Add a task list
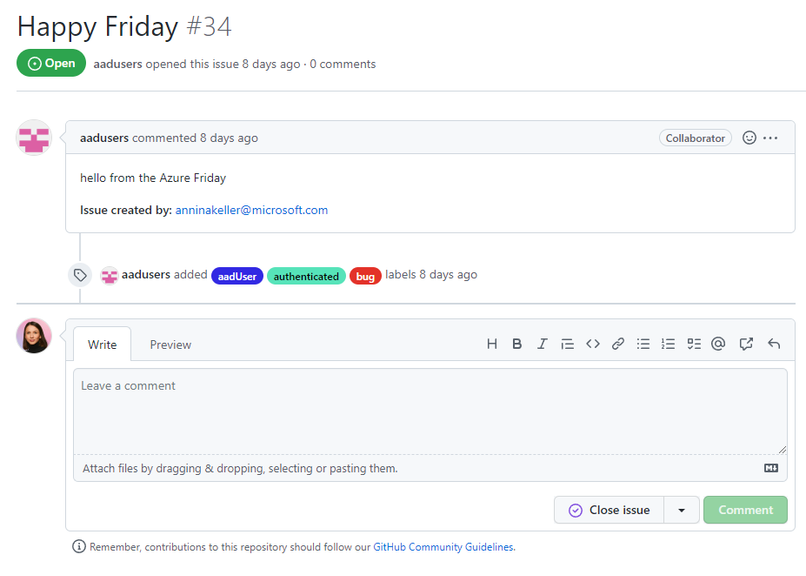Viewport: 806px width, 576px height. 694,344
